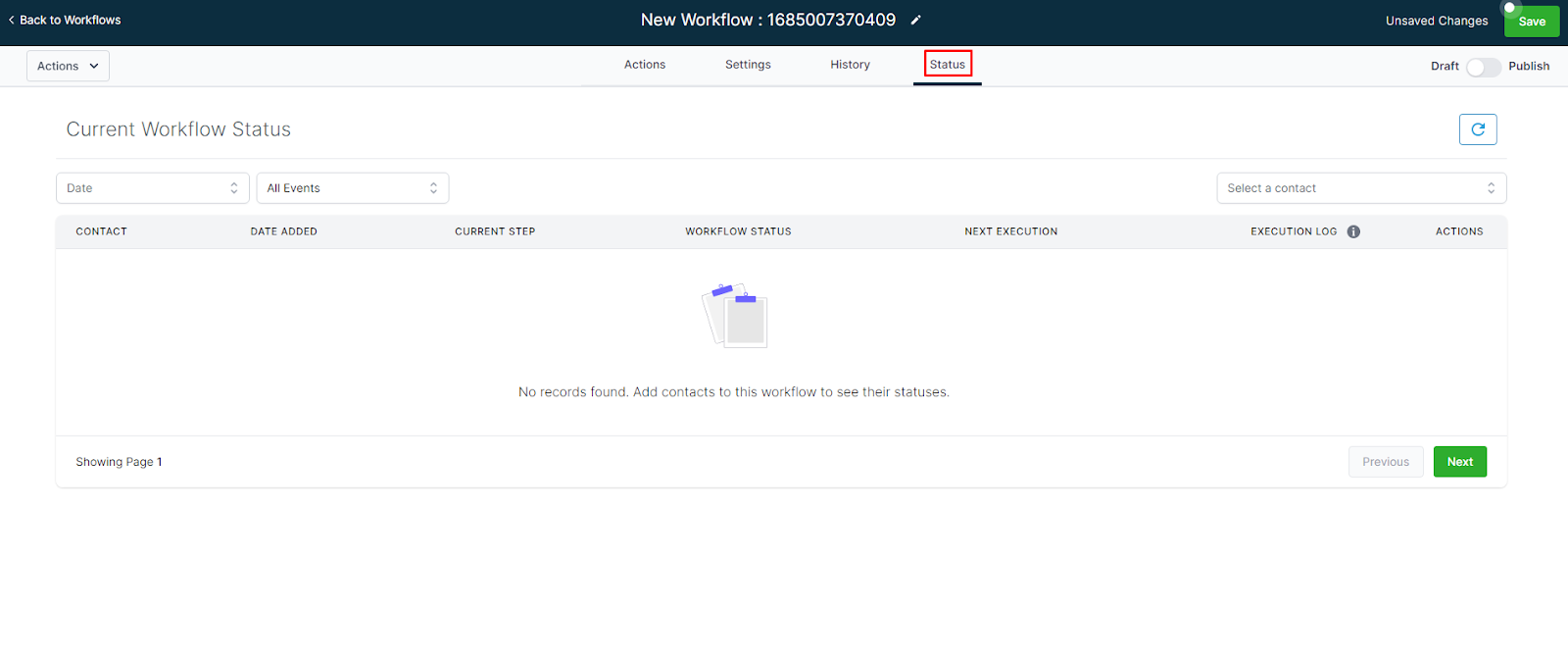Click the Date Added column header
This screenshot has width=1568, height=662.
(284, 231)
